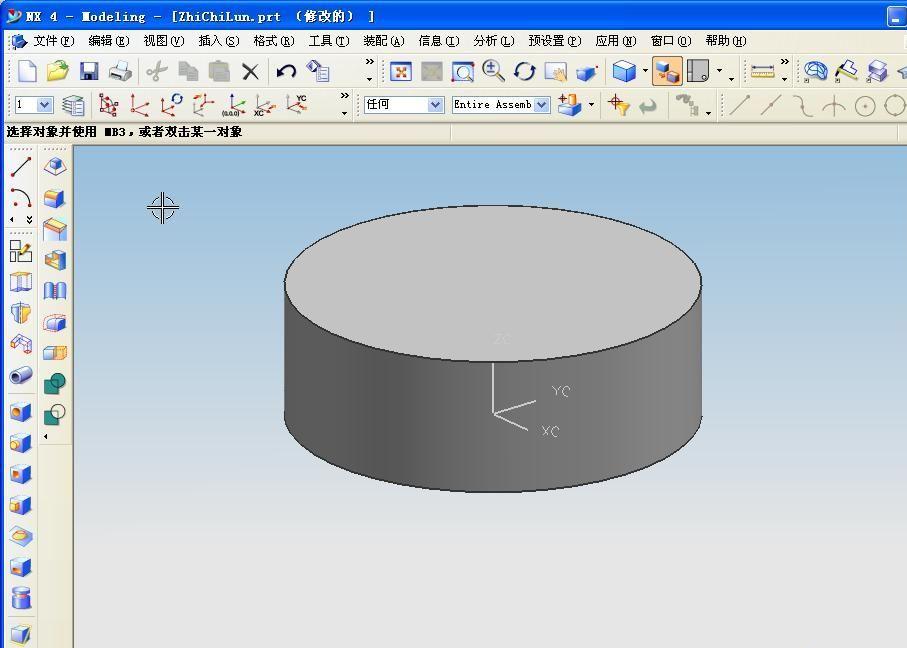Image resolution: width=907 pixels, height=648 pixels.
Task: Click the Print icon
Action: [x=120, y=71]
